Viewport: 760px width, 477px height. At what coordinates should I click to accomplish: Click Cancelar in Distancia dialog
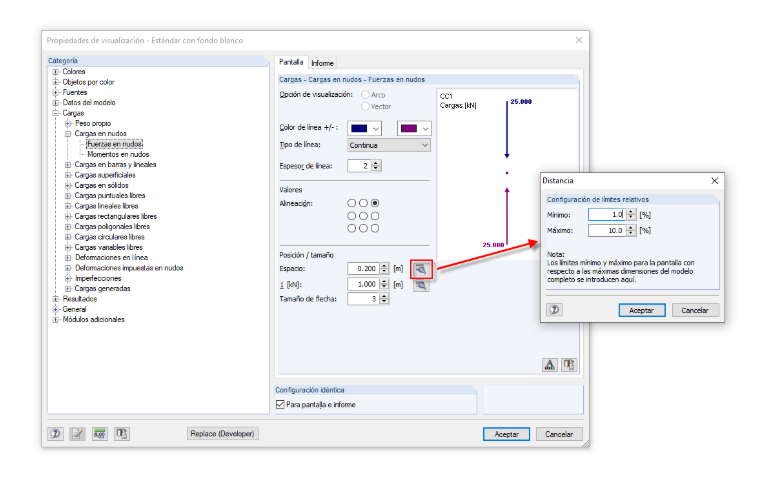(x=695, y=310)
